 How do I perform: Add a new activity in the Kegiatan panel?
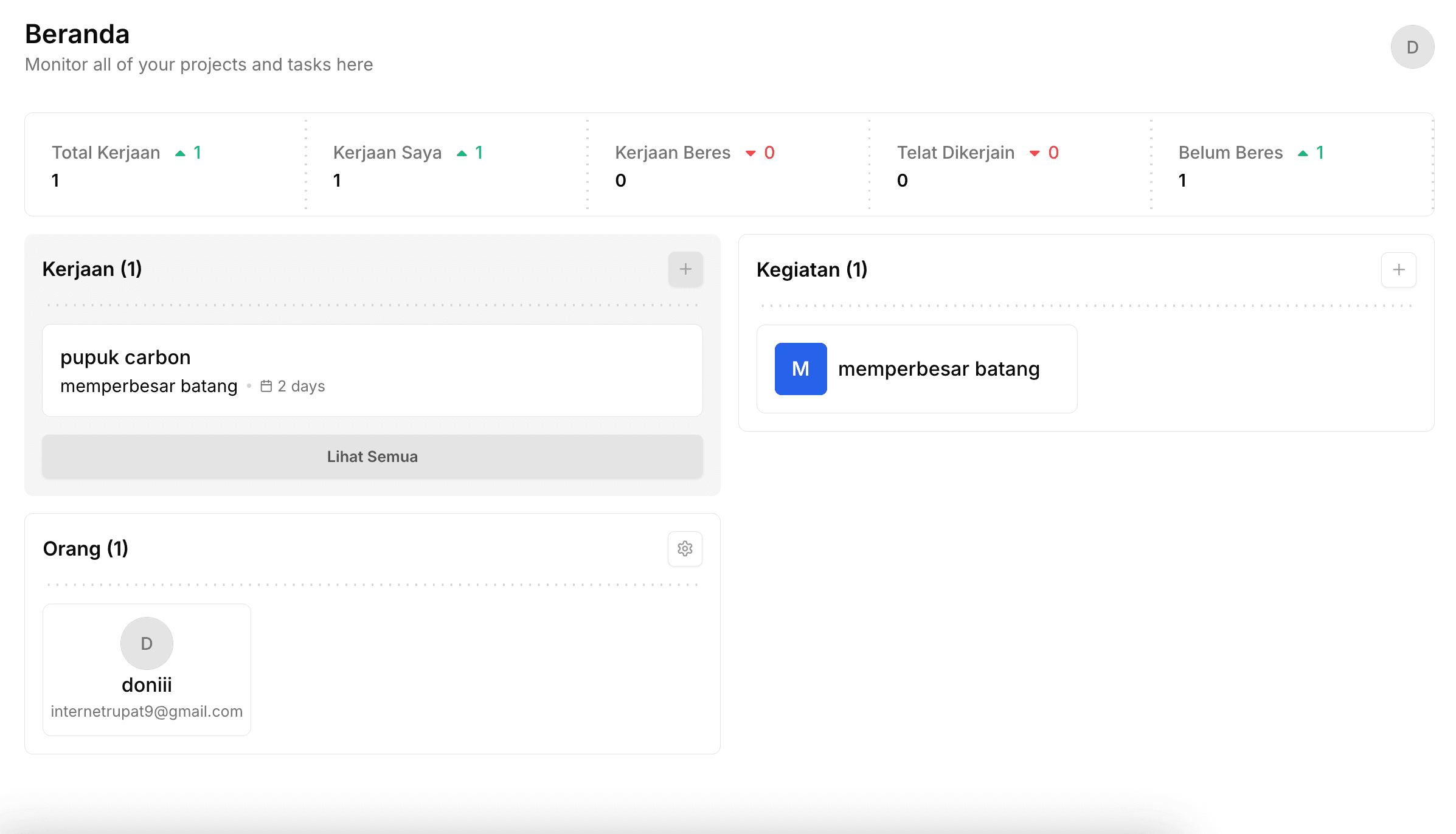(1398, 270)
